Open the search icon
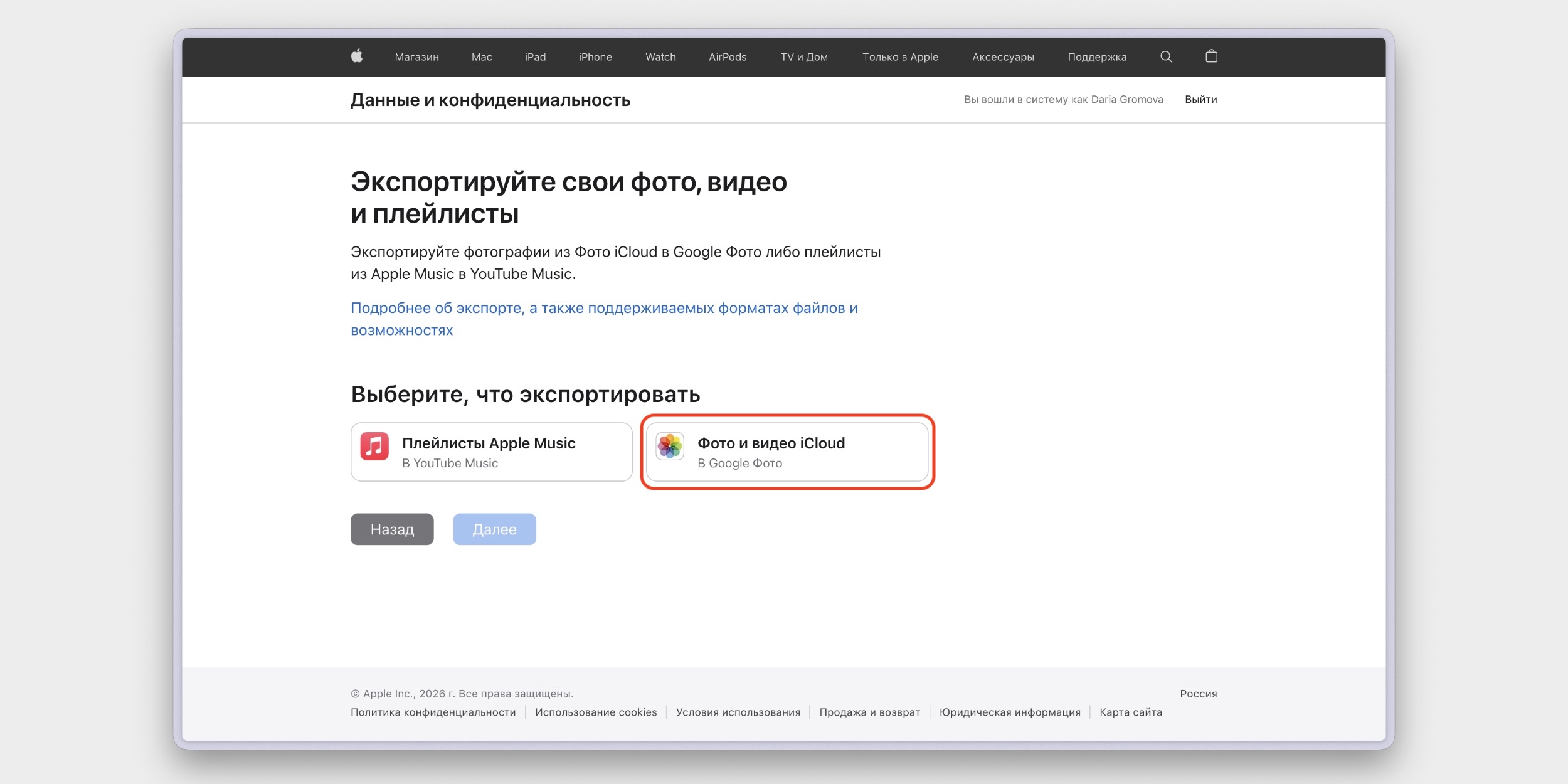Screen dimensions: 1568x784 (x=1166, y=56)
